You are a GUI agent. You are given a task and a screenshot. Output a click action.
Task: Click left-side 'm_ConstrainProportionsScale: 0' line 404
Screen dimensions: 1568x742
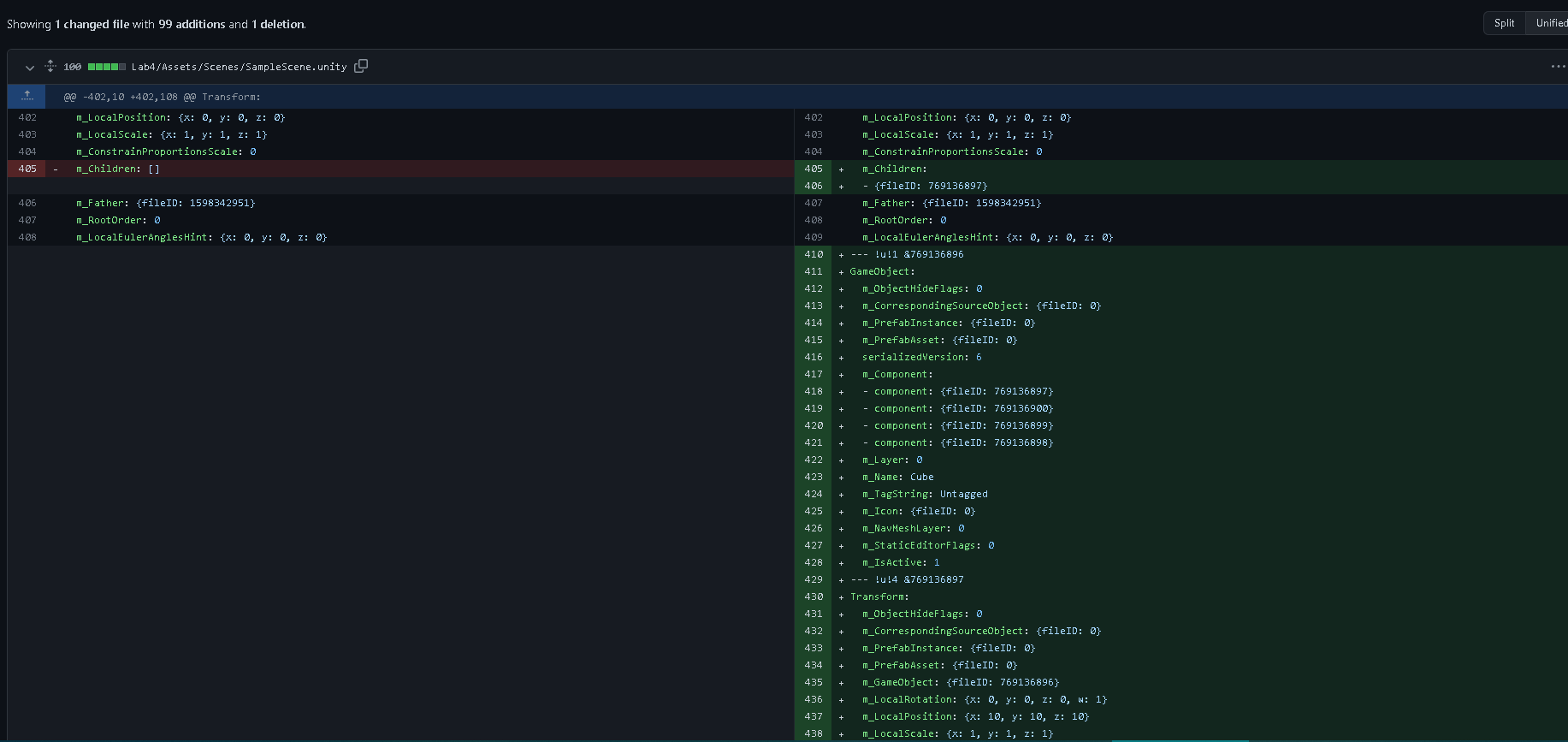click(x=166, y=151)
